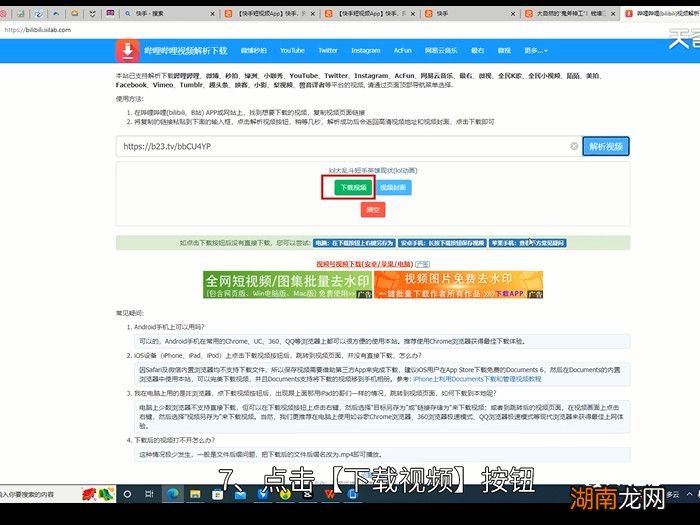Close the plain 快手 tab
Screen dimensions: 700x525
[512, 14]
